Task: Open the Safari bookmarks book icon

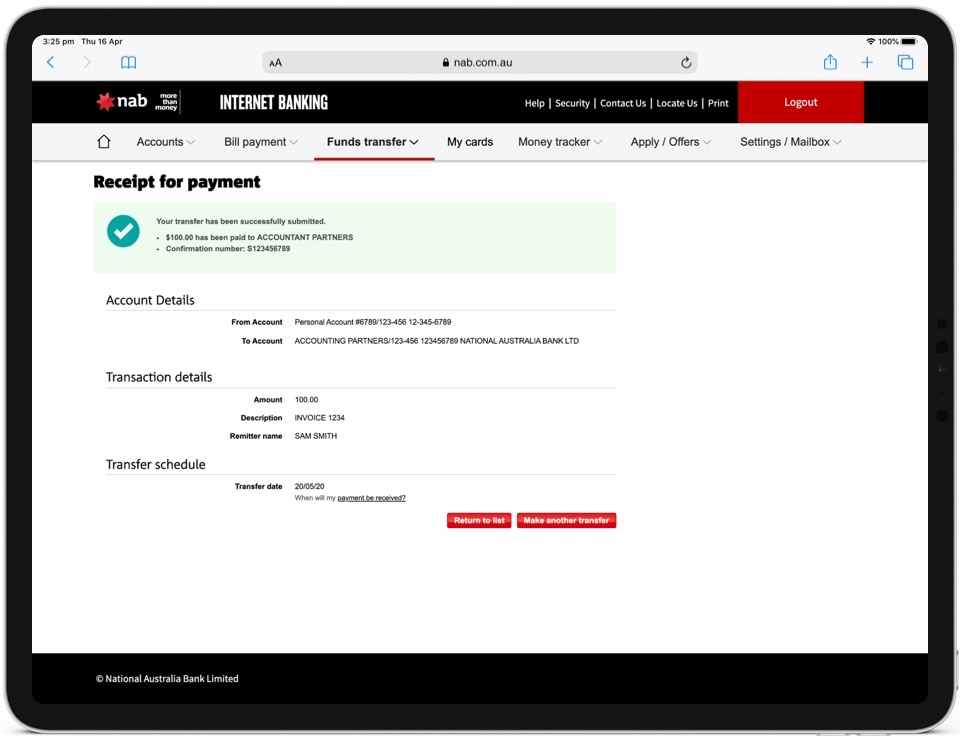Action: coord(128,62)
